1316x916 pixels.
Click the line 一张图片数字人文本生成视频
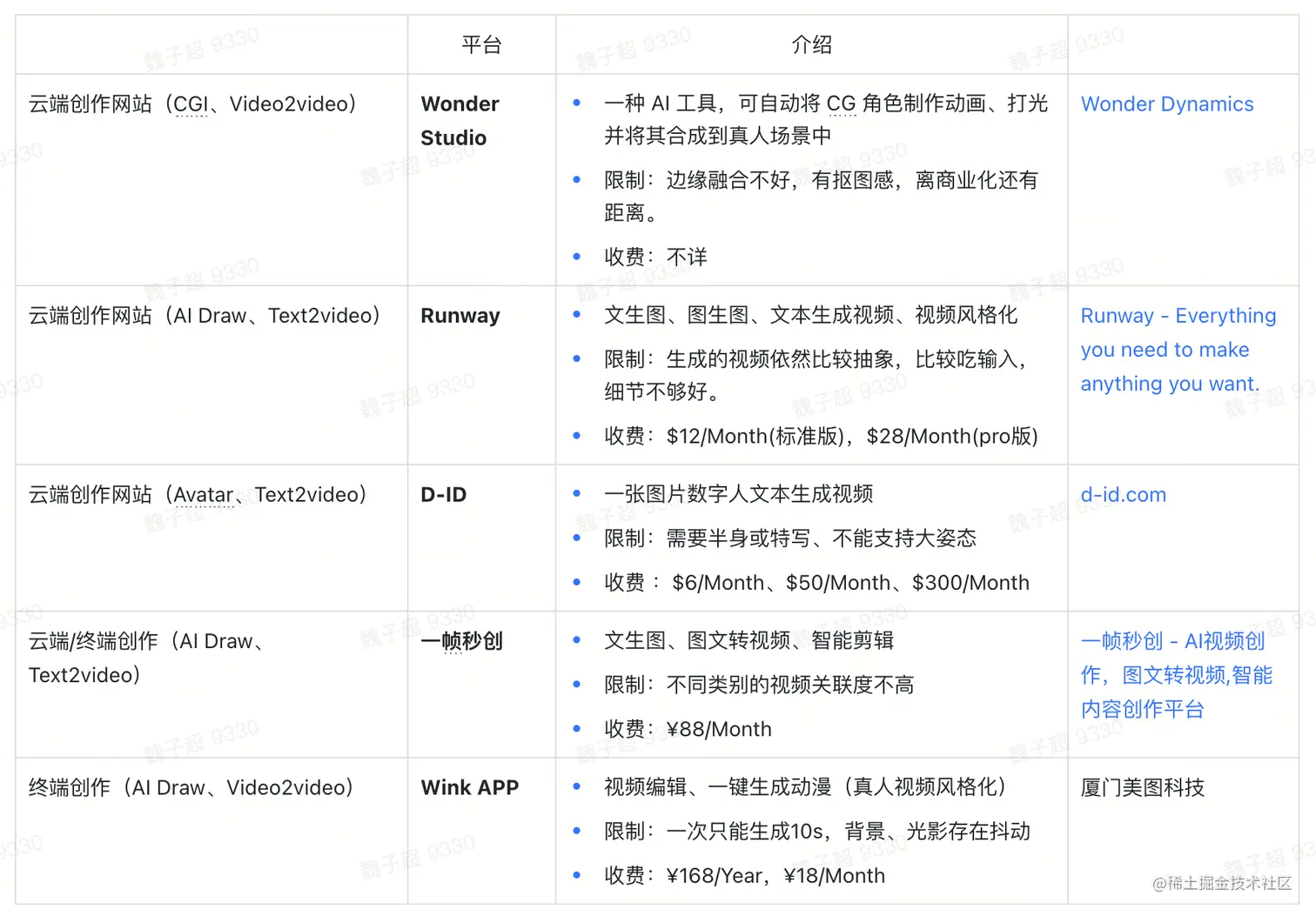738,494
